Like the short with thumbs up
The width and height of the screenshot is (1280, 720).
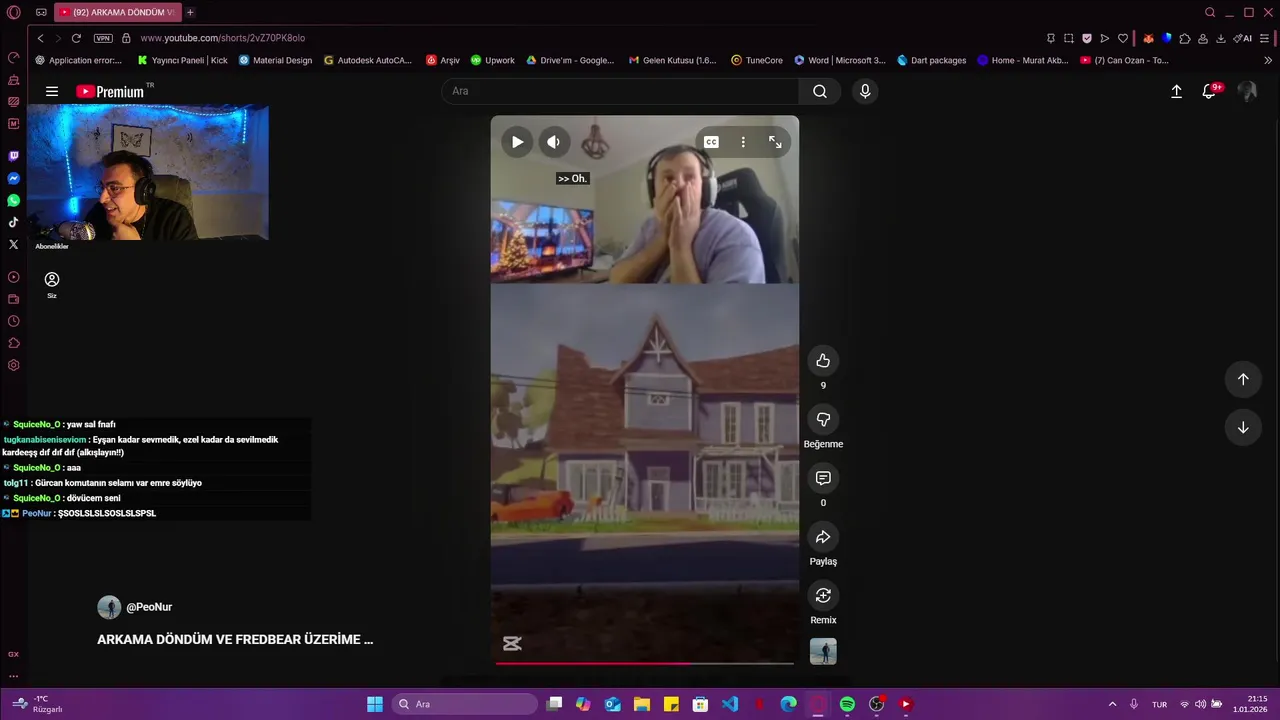click(x=823, y=361)
